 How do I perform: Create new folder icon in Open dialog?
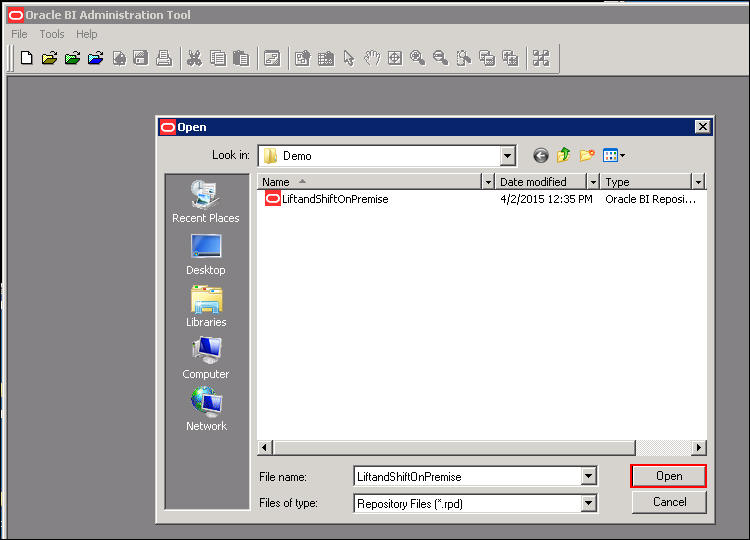coord(587,155)
